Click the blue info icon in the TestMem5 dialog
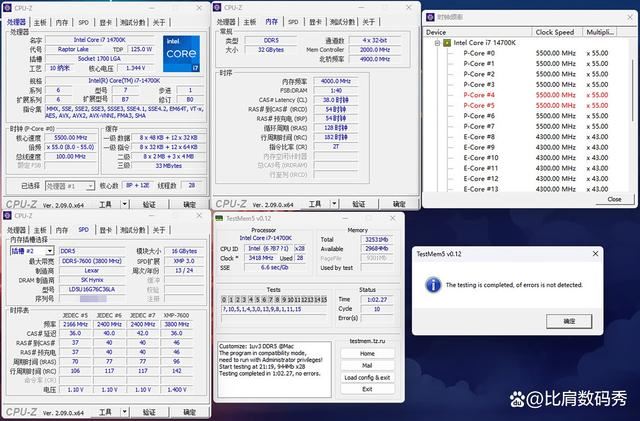 [433, 284]
